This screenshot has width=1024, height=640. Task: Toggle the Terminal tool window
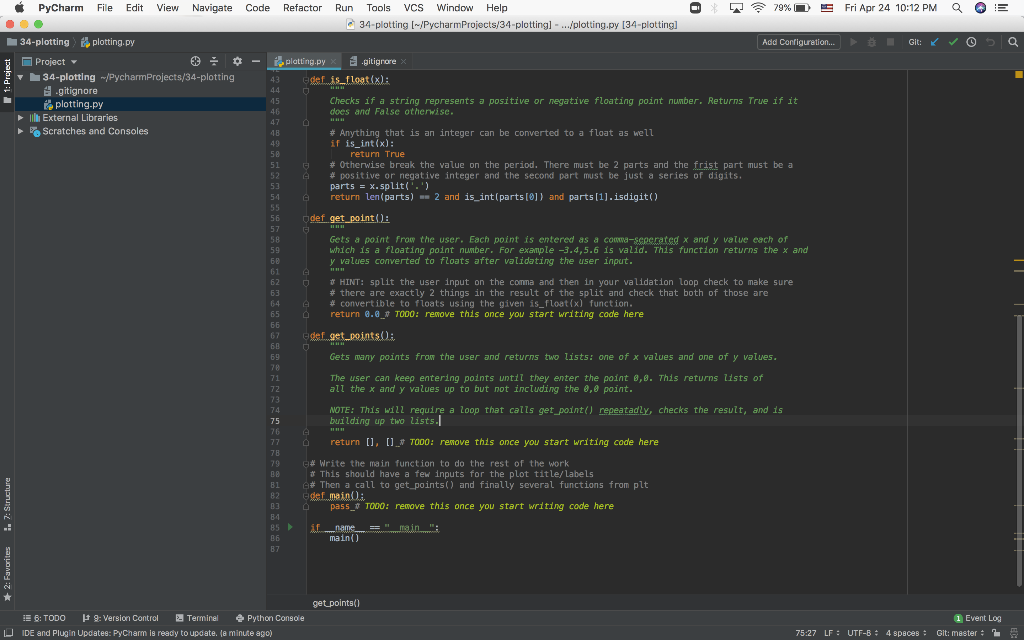(x=196, y=618)
